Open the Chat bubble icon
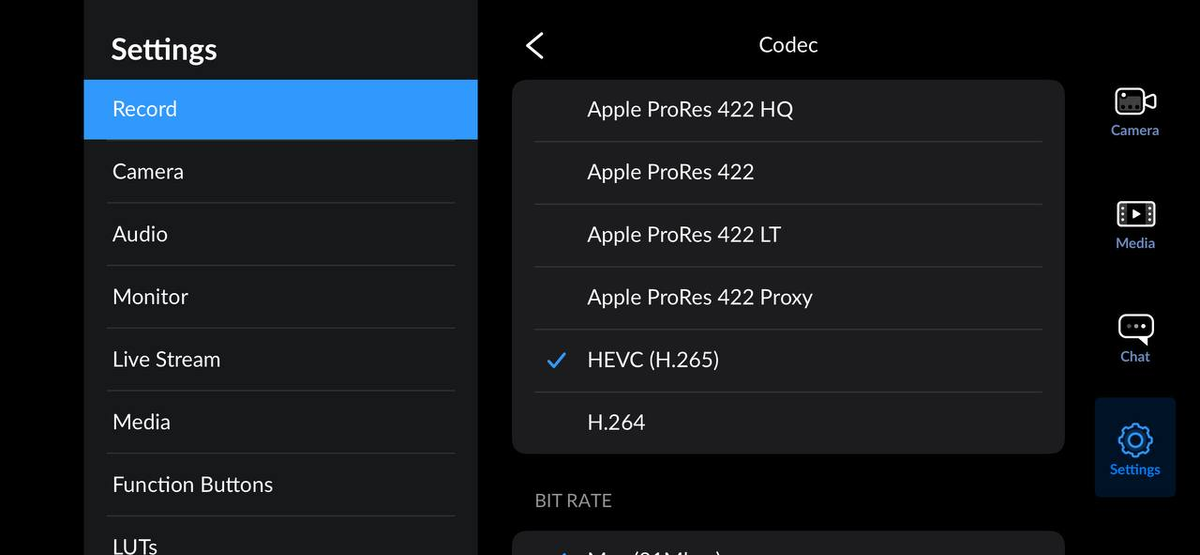 point(1135,328)
